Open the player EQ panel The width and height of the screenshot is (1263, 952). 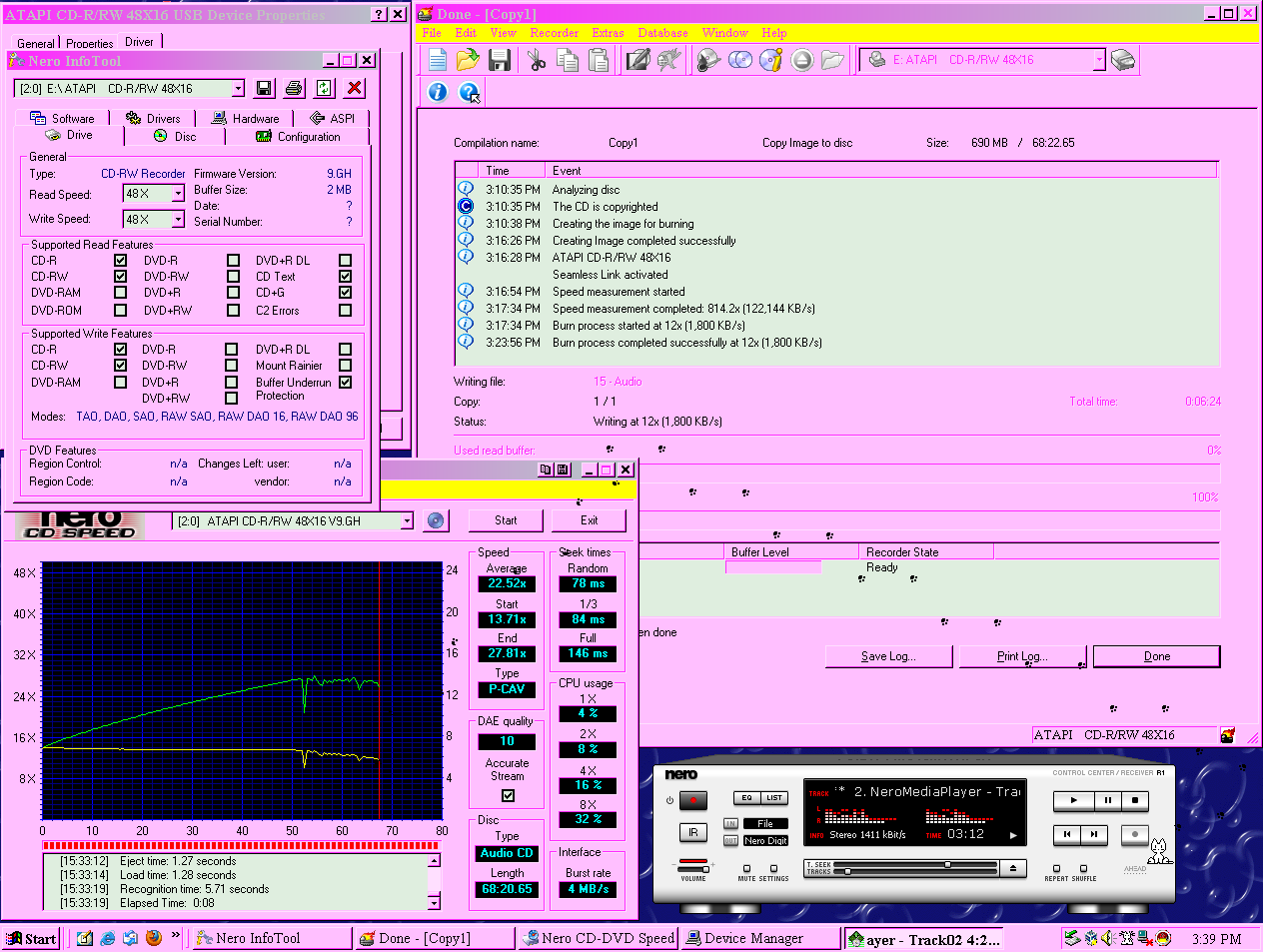(746, 797)
